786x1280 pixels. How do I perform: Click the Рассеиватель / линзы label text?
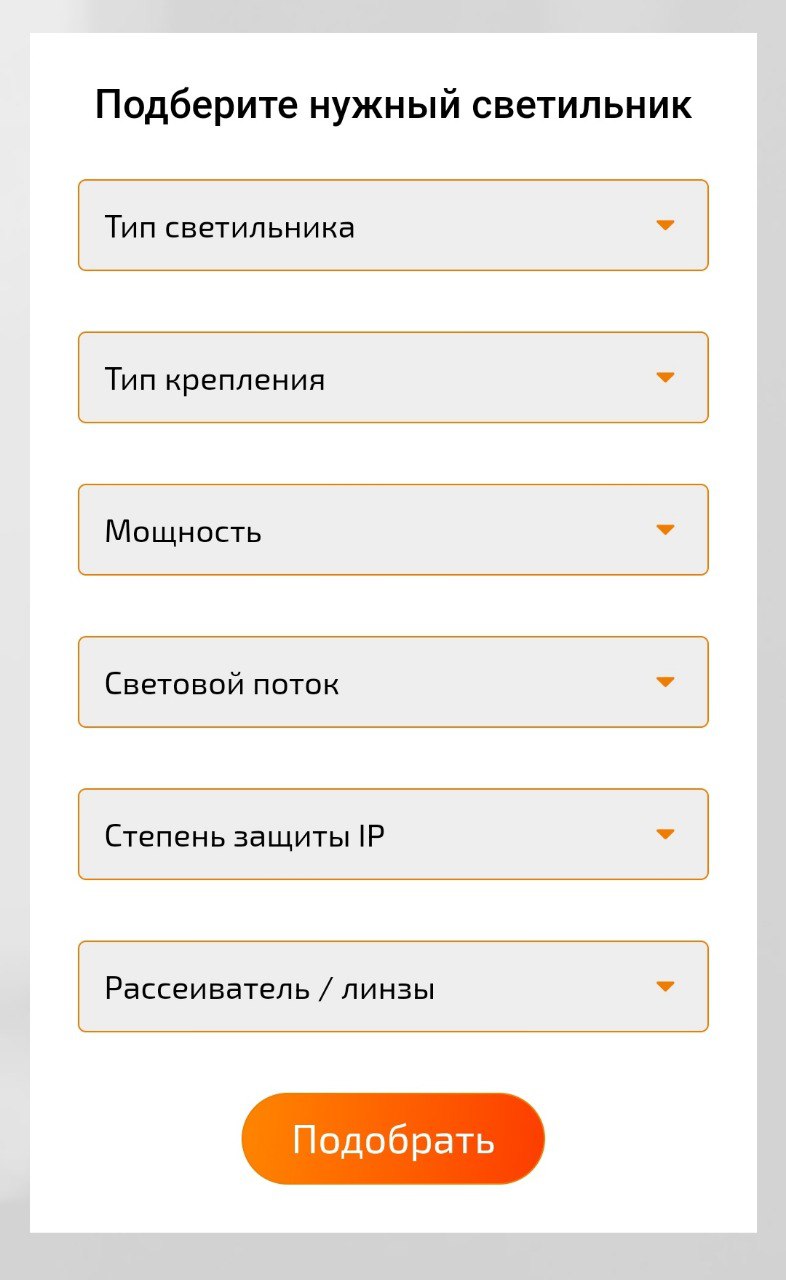click(269, 989)
